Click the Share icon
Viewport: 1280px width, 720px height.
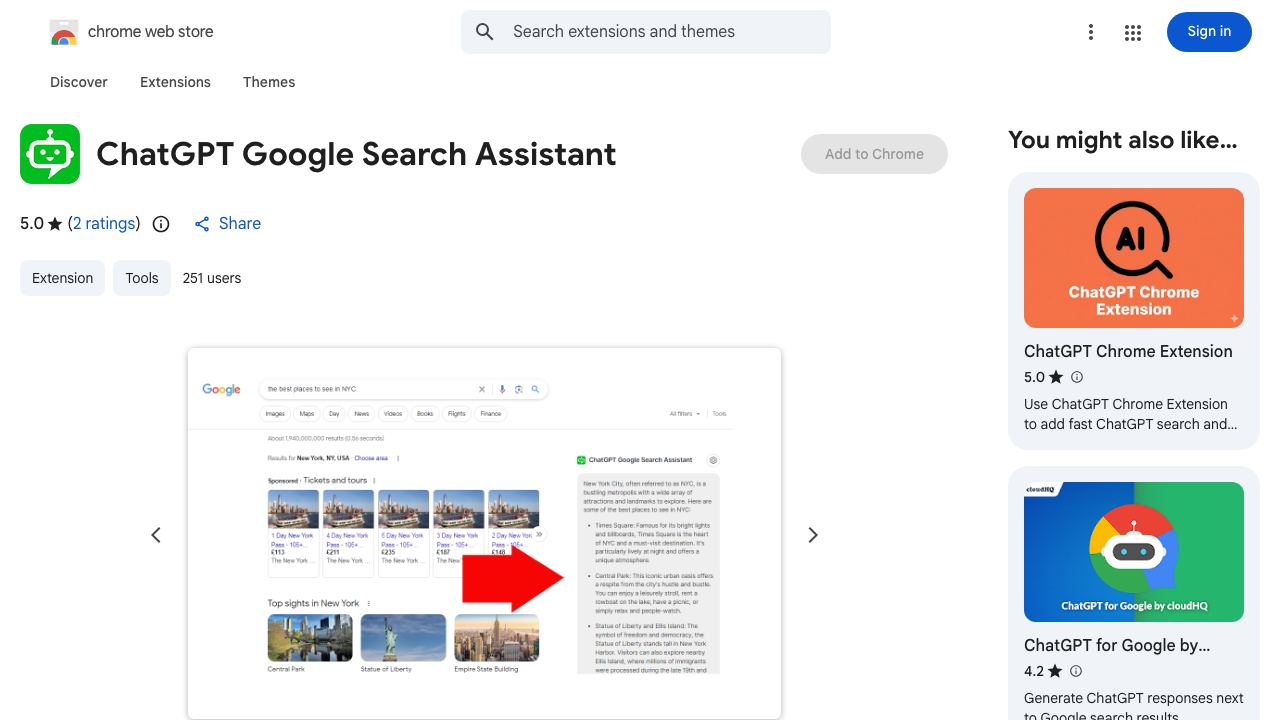(202, 224)
